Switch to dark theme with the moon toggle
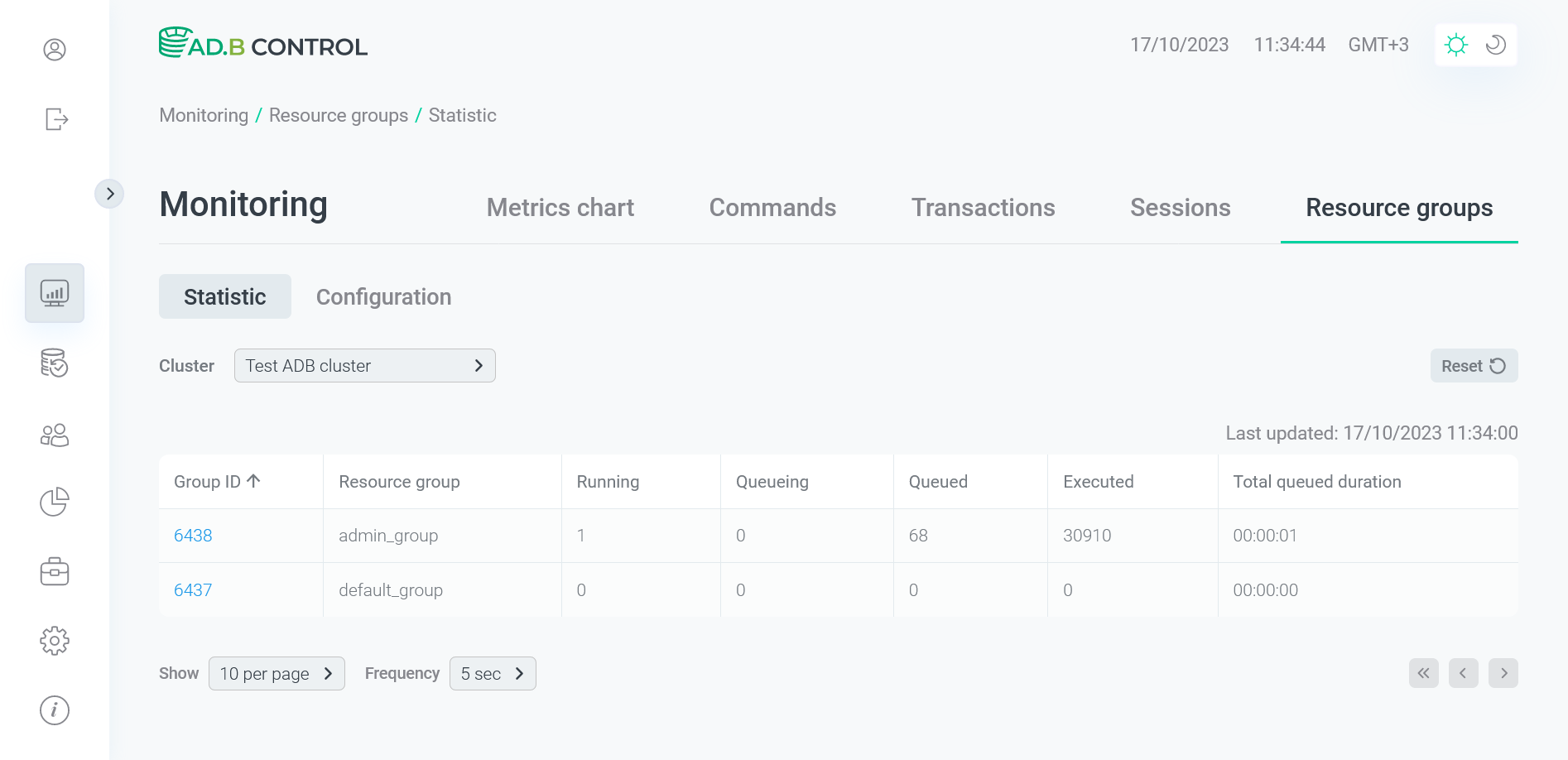 pyautogui.click(x=1494, y=45)
